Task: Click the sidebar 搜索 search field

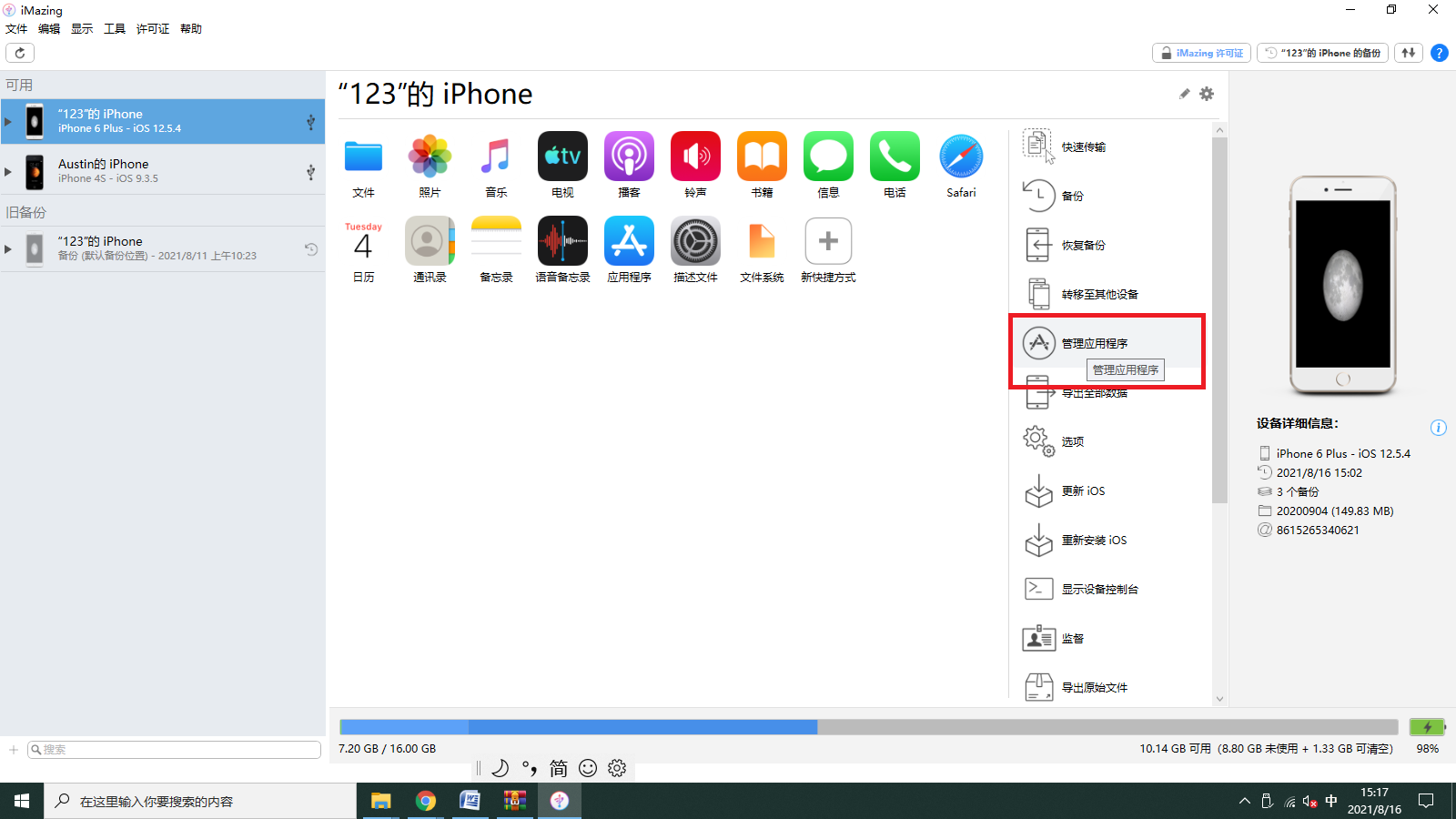Action: (x=174, y=750)
